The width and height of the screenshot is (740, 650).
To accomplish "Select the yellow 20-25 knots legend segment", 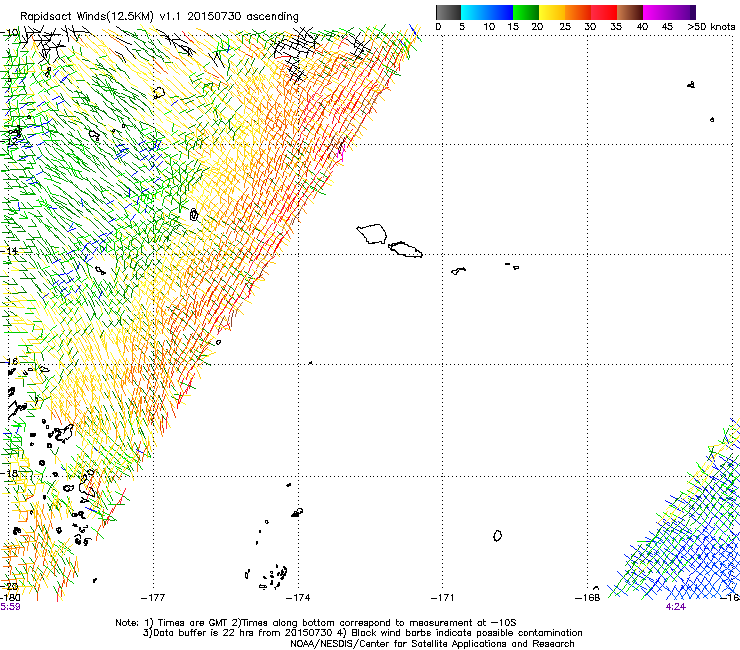I will pos(552,12).
